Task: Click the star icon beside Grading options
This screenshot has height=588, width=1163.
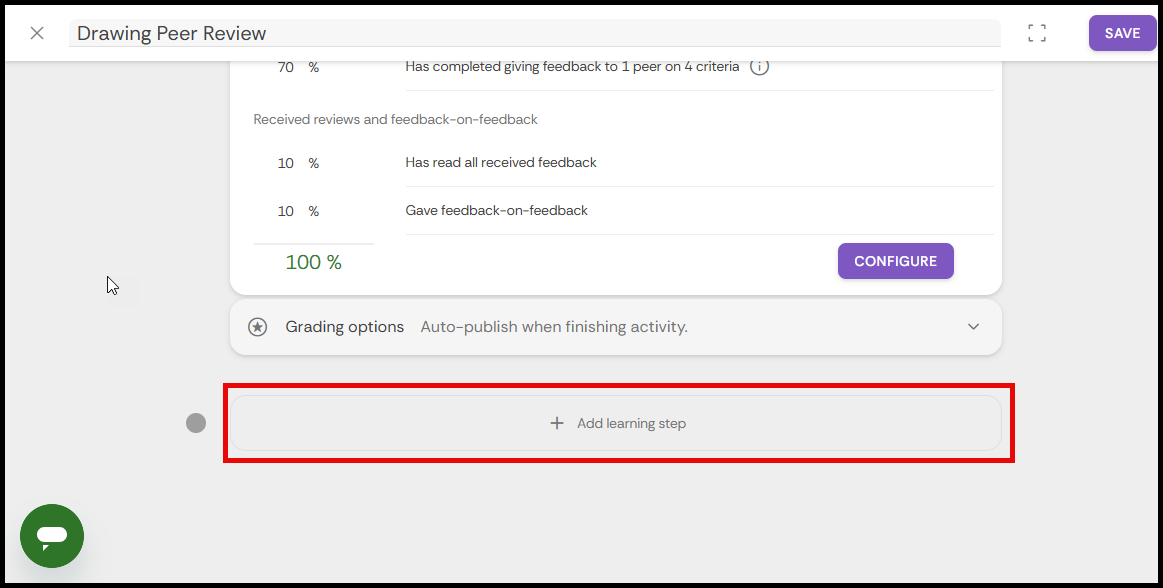Action: pos(257,327)
